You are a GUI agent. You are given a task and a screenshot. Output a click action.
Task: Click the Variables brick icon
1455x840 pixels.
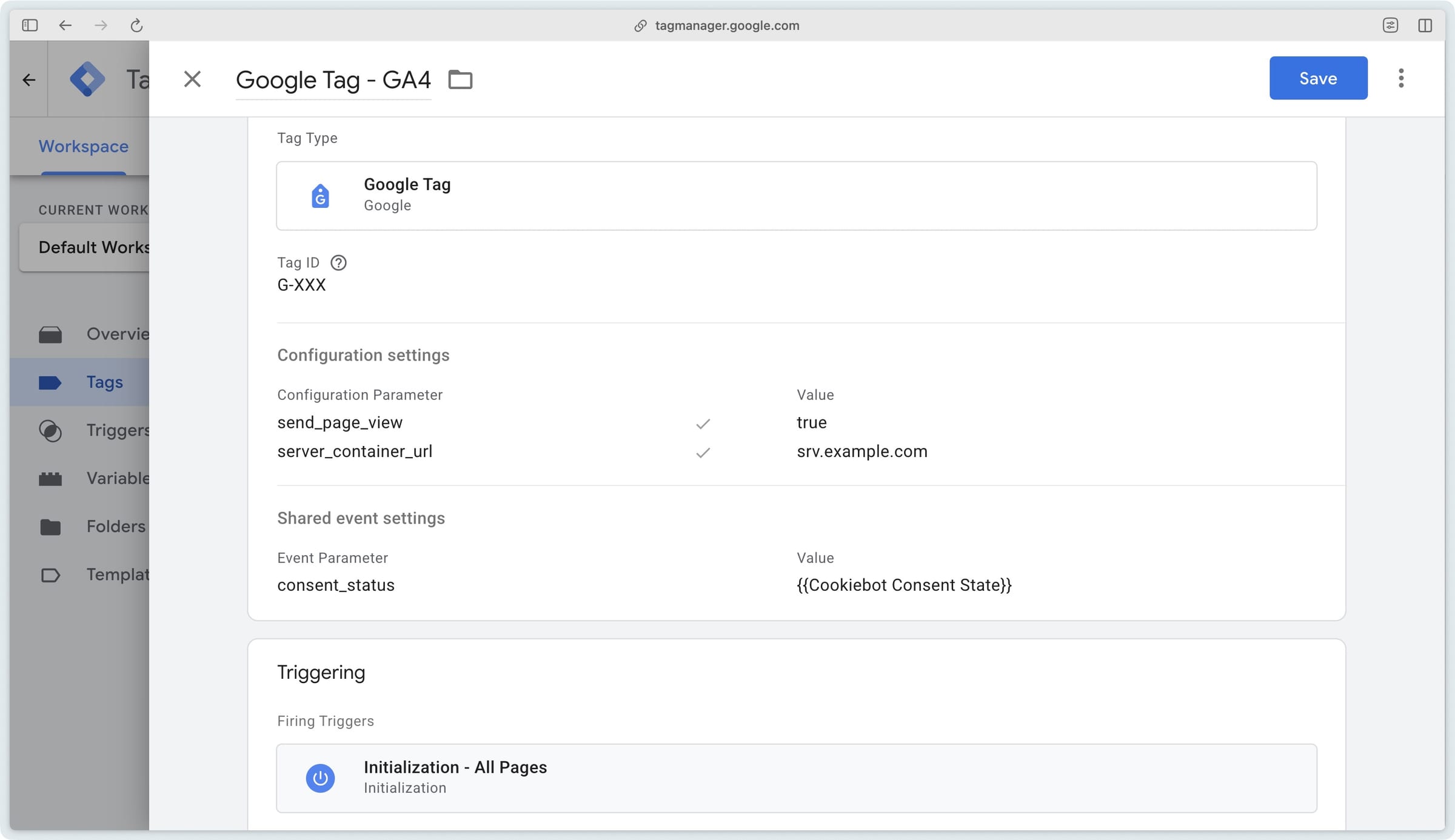[x=50, y=479]
